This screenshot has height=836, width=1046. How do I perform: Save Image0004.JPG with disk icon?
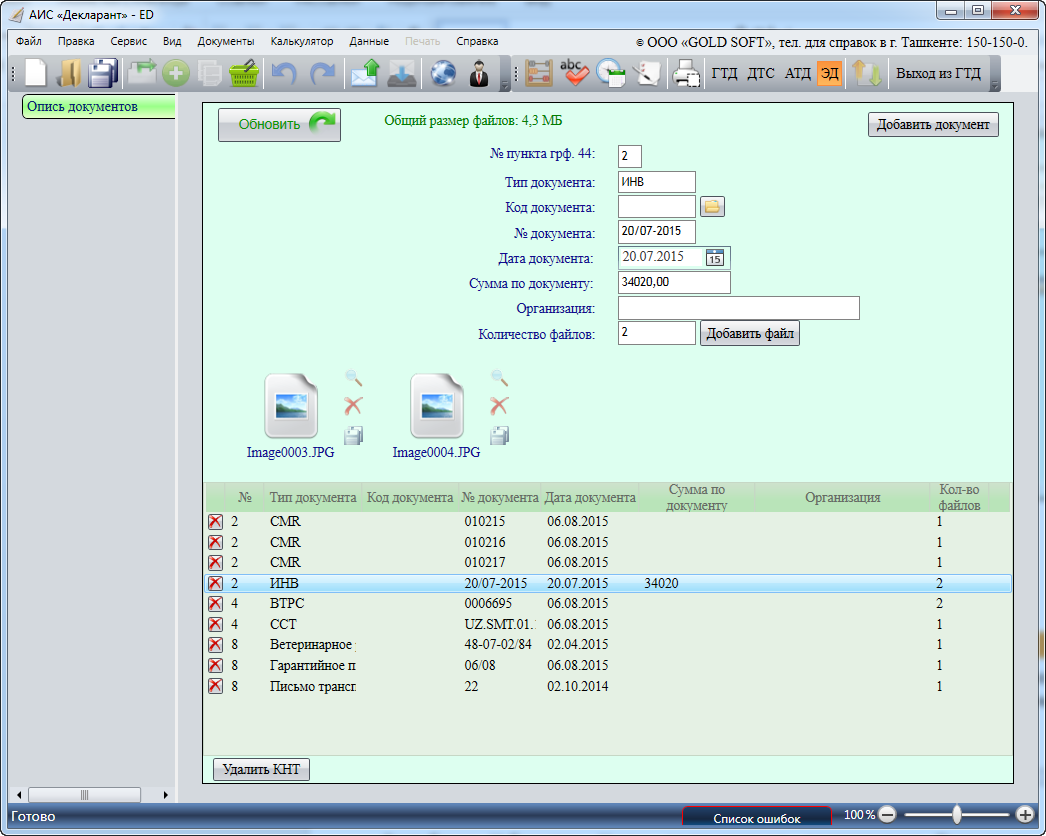[x=499, y=436]
